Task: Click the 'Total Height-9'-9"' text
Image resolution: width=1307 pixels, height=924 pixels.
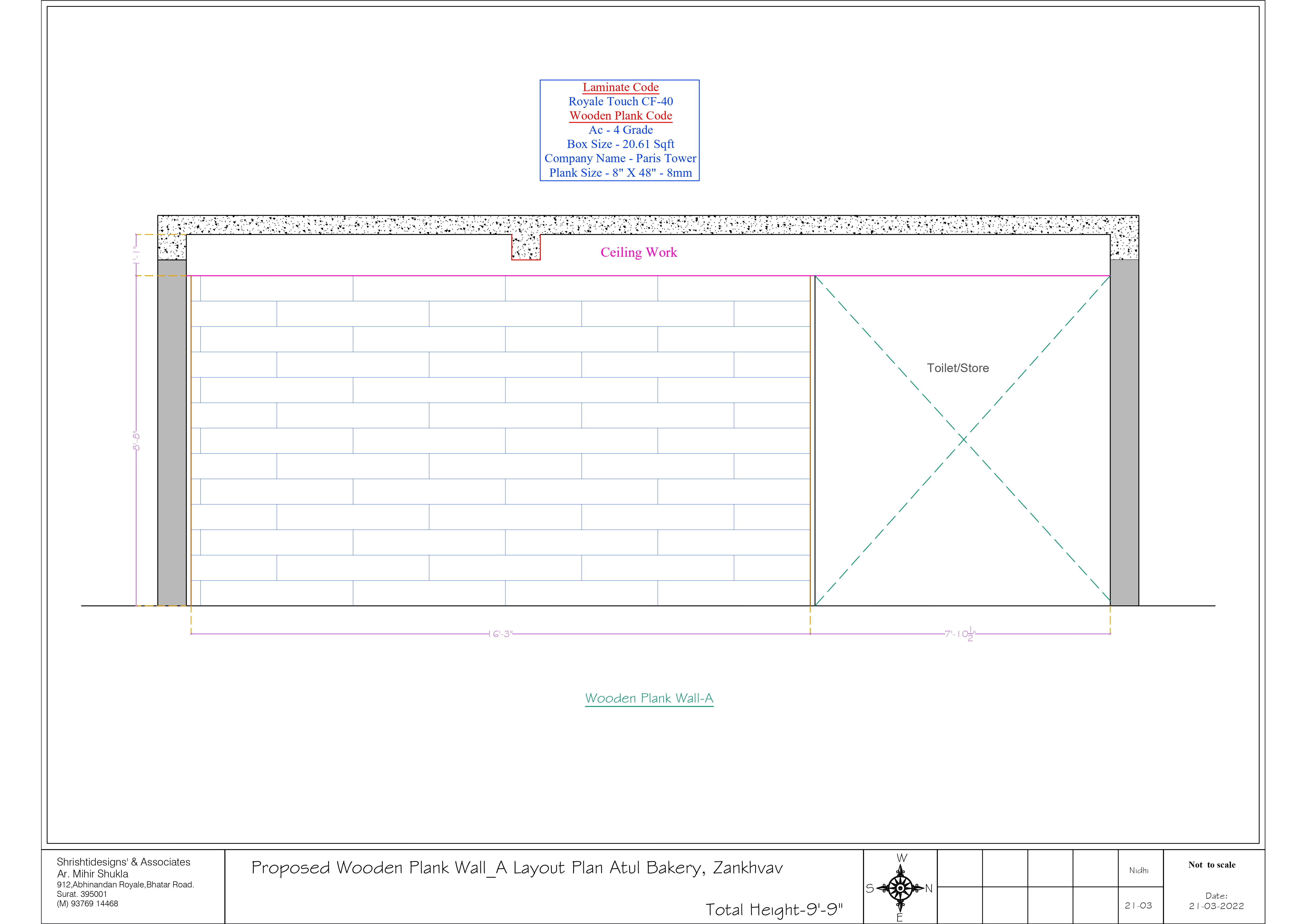Action: (774, 910)
